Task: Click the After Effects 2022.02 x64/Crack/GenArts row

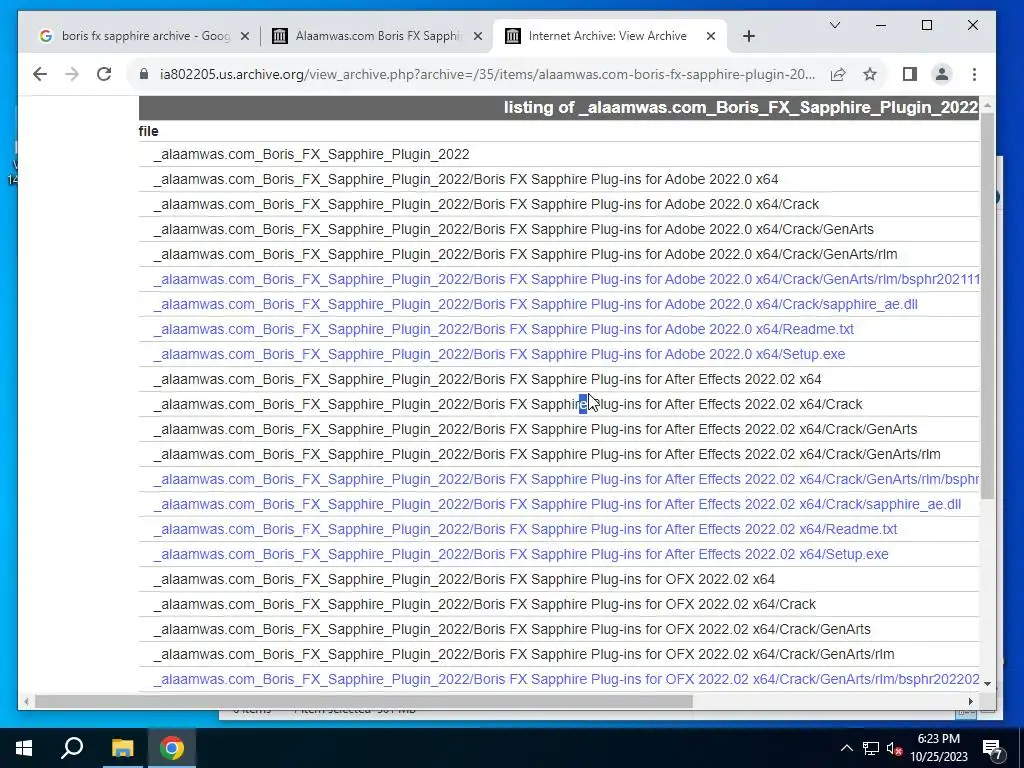Action: [x=559, y=429]
